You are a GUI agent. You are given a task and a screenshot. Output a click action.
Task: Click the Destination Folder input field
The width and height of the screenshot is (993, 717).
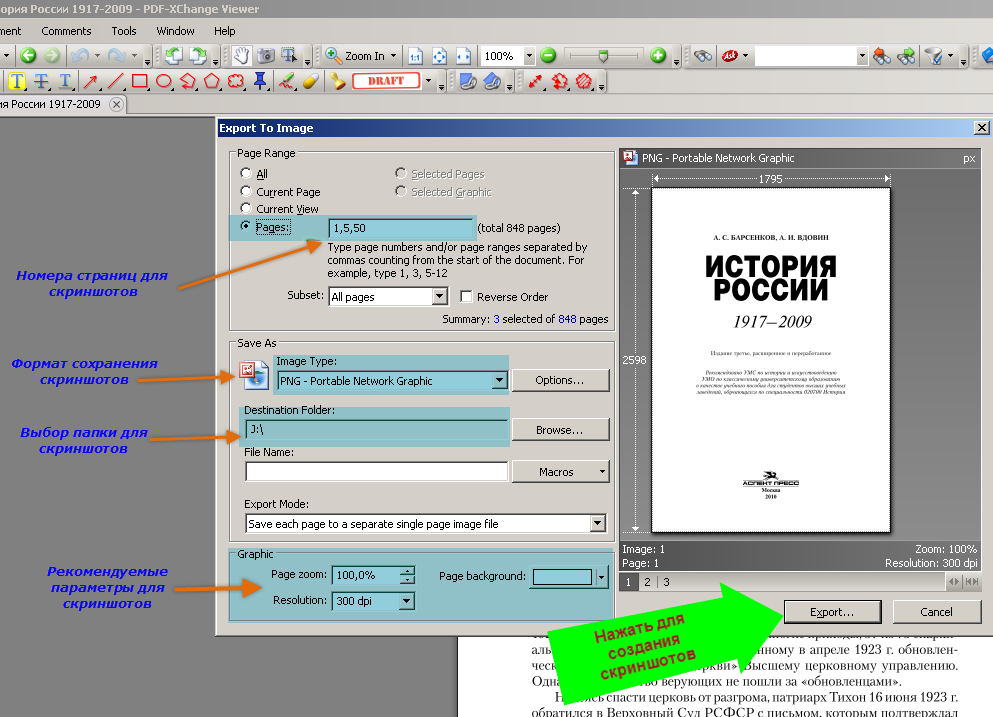376,429
